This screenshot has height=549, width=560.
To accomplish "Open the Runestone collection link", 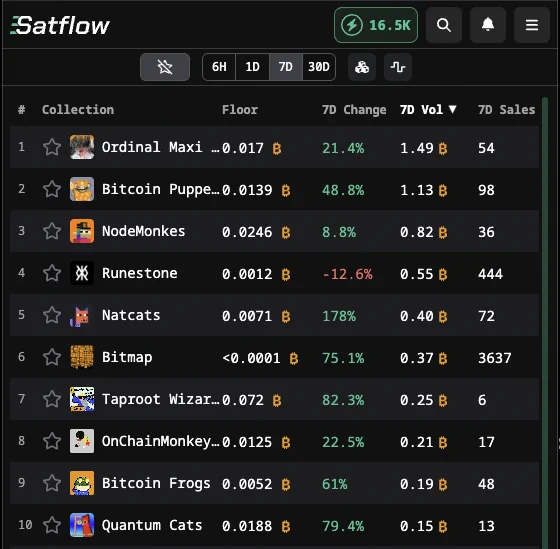I will pyautogui.click(x=140, y=273).
